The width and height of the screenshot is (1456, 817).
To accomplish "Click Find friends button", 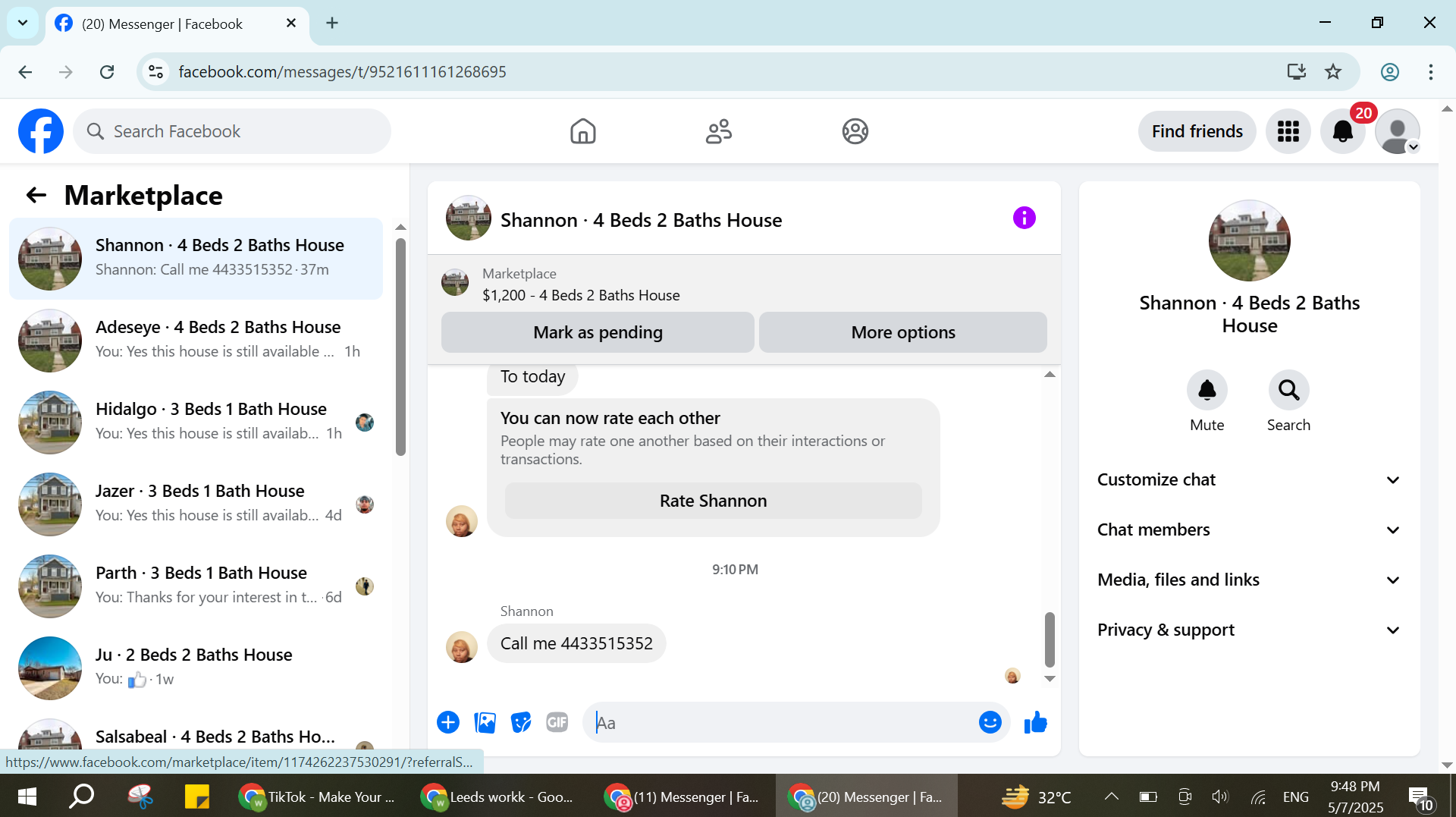I will [1197, 131].
